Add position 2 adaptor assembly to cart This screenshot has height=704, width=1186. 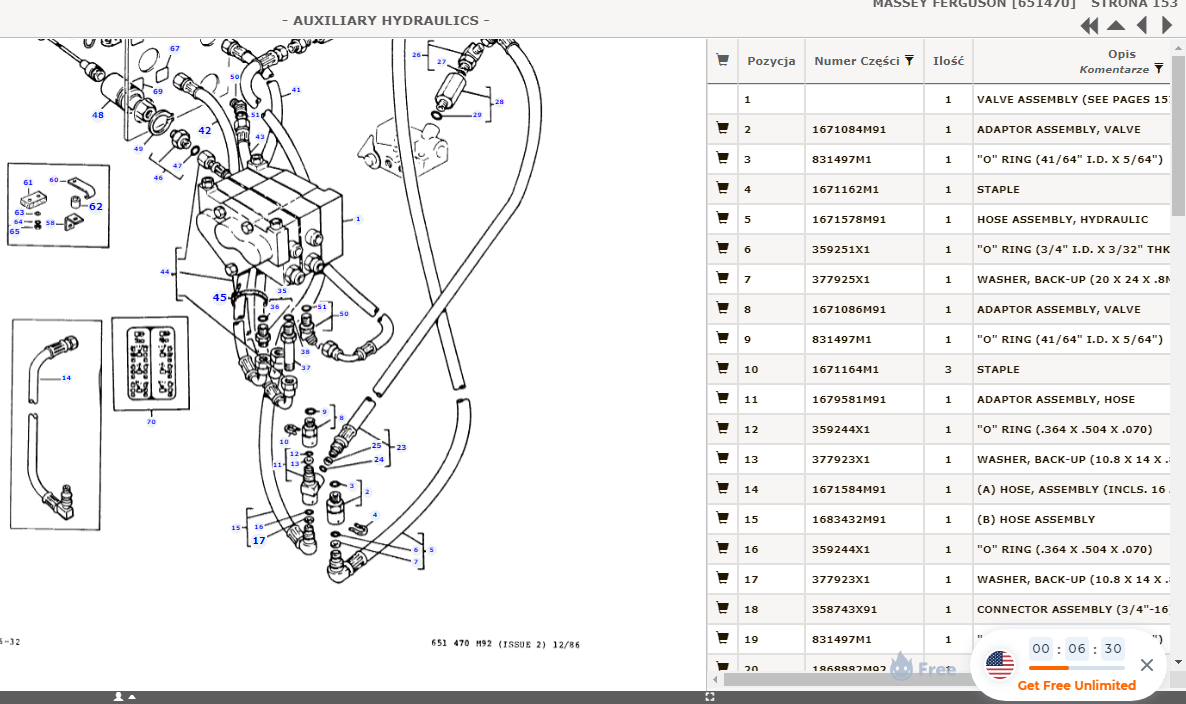pos(722,129)
